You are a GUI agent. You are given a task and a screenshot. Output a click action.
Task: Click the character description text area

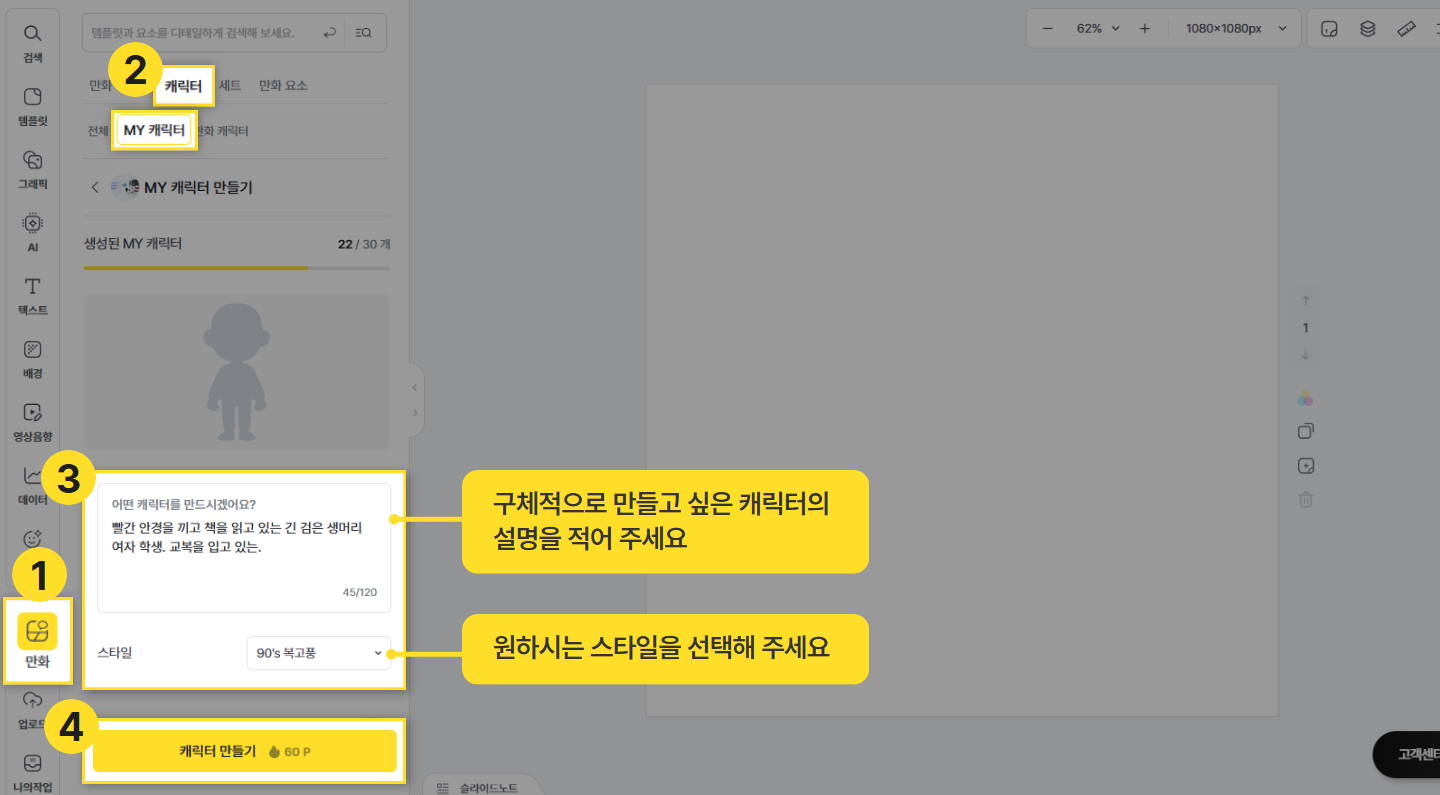pos(244,548)
